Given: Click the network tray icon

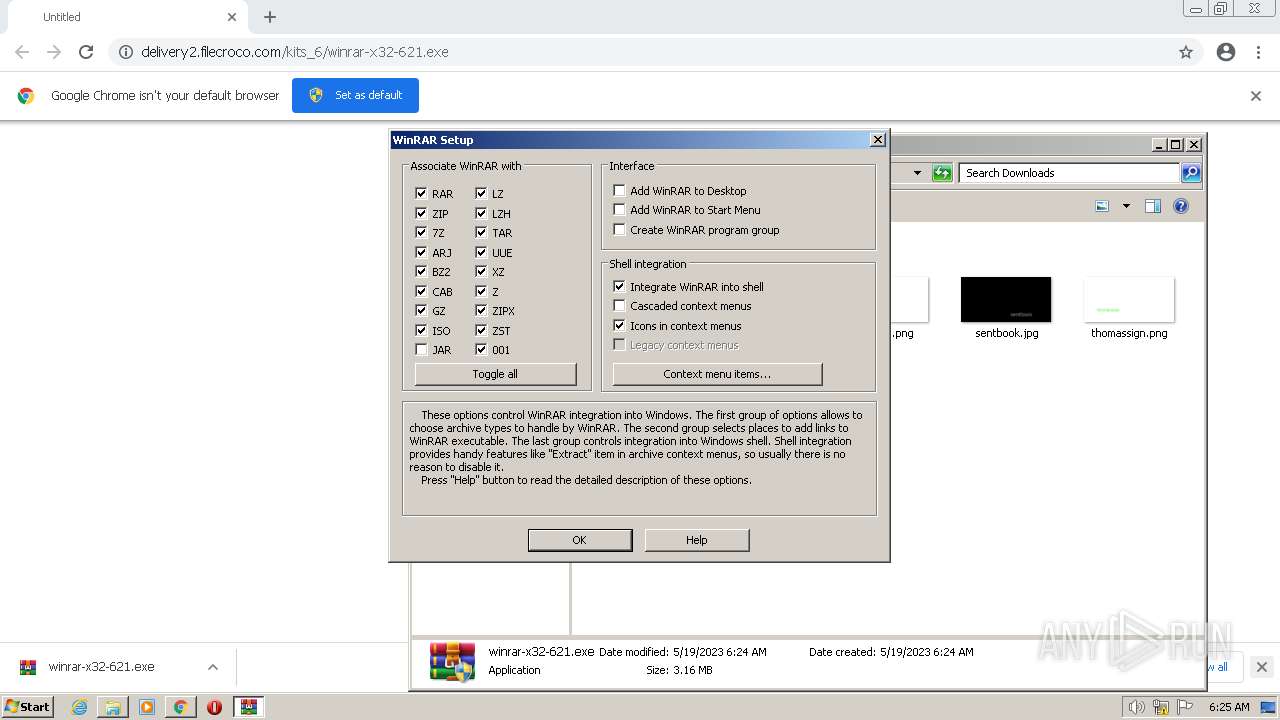Looking at the screenshot, I should tap(1161, 707).
